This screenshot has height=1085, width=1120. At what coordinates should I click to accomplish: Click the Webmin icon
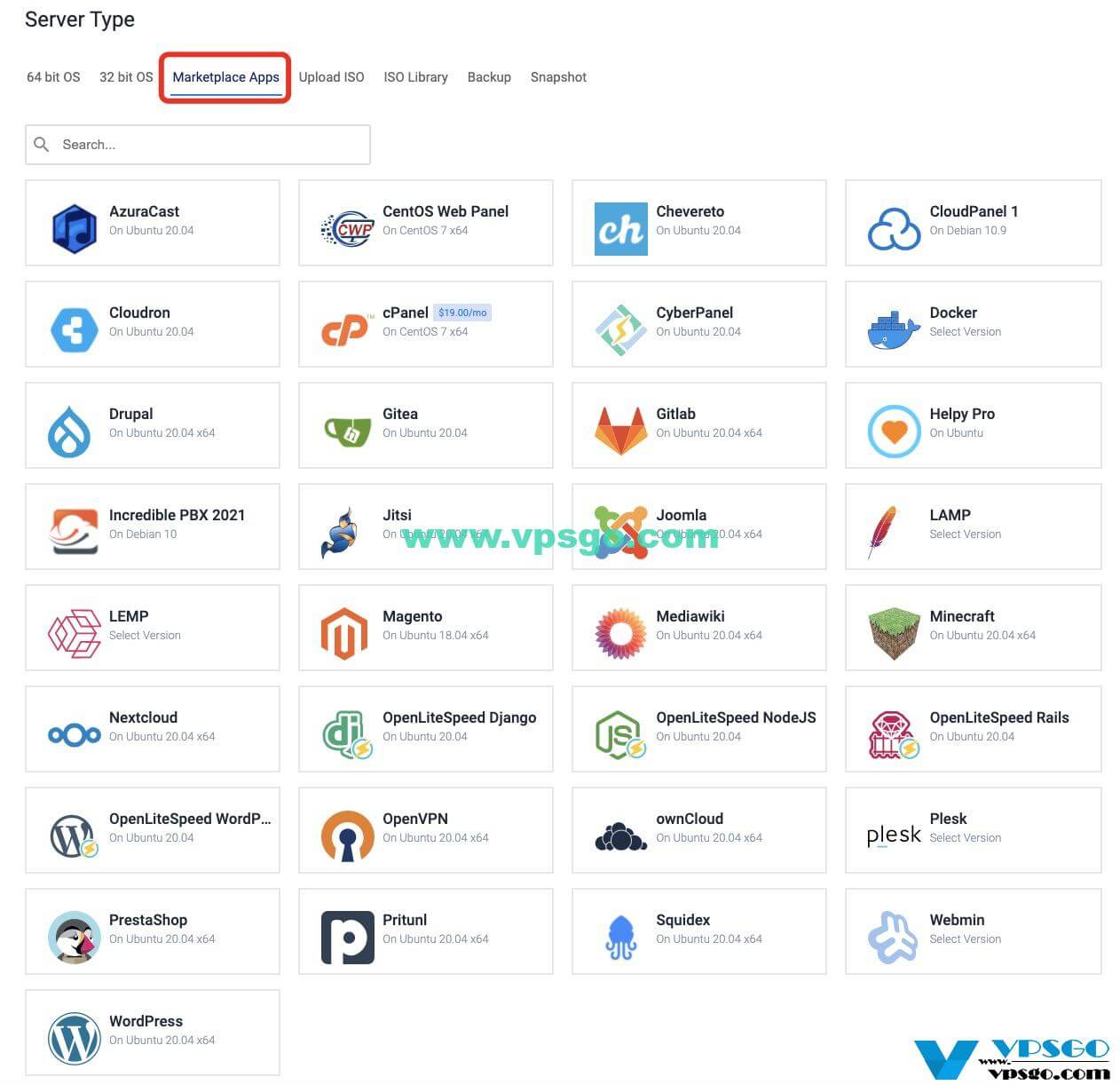tap(893, 938)
